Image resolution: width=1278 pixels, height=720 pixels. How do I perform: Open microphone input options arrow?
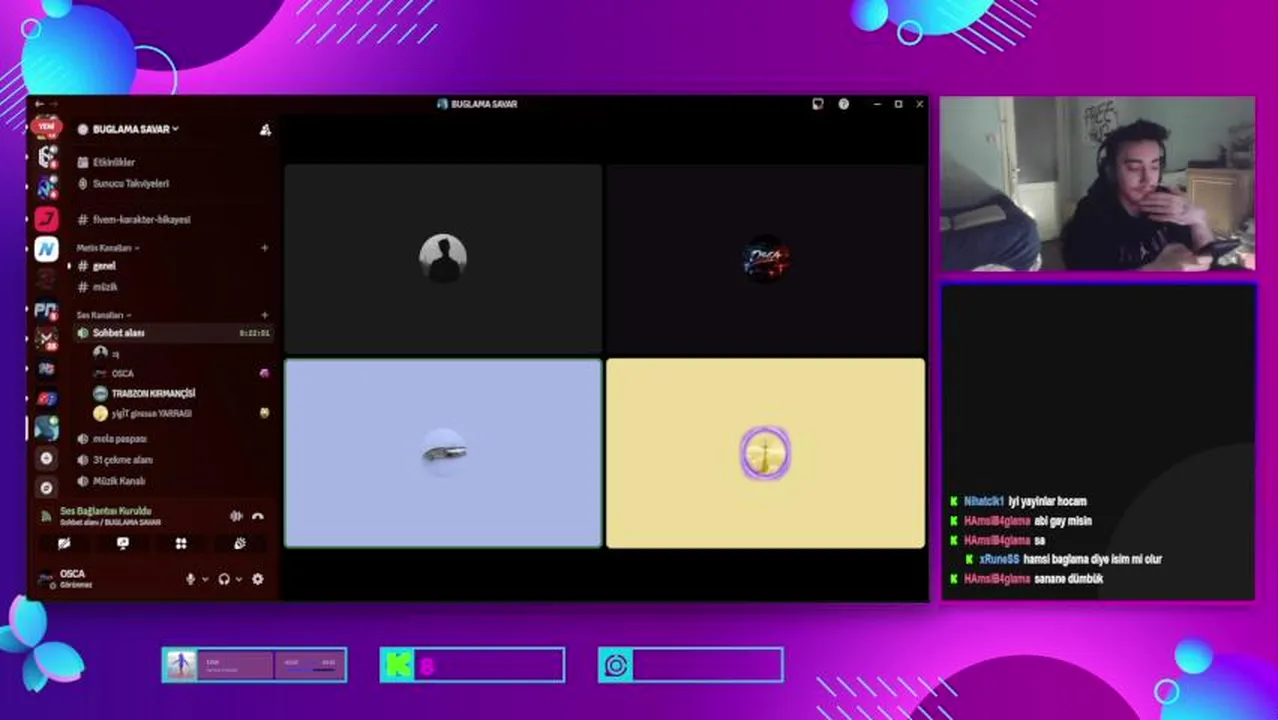205,579
